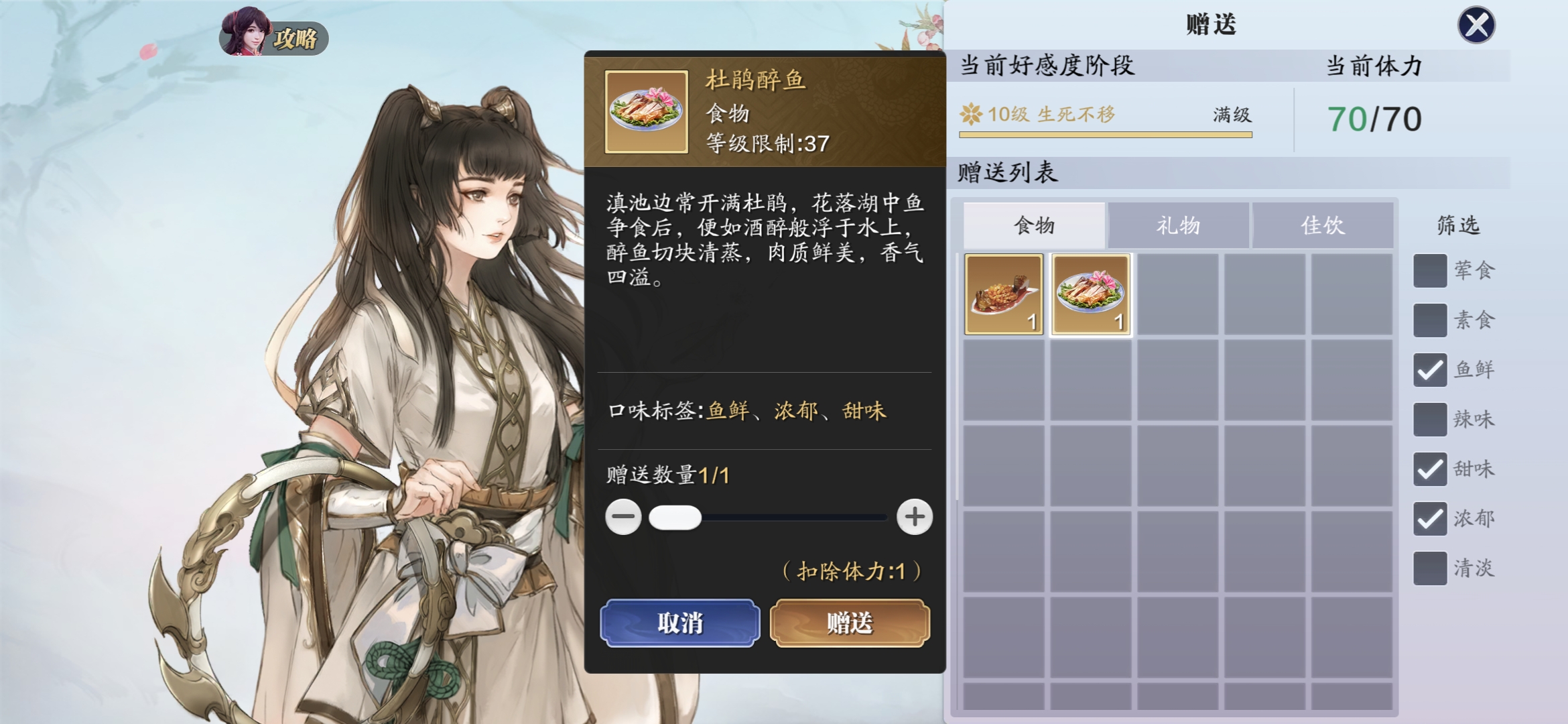Image resolution: width=1568 pixels, height=724 pixels.
Task: Switch to the 佳饮 tab
Action: coord(1323,225)
